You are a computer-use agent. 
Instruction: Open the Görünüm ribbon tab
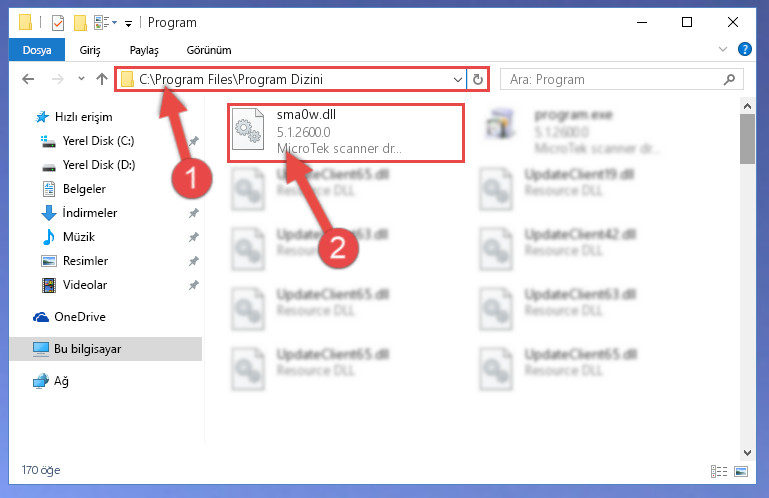(209, 50)
